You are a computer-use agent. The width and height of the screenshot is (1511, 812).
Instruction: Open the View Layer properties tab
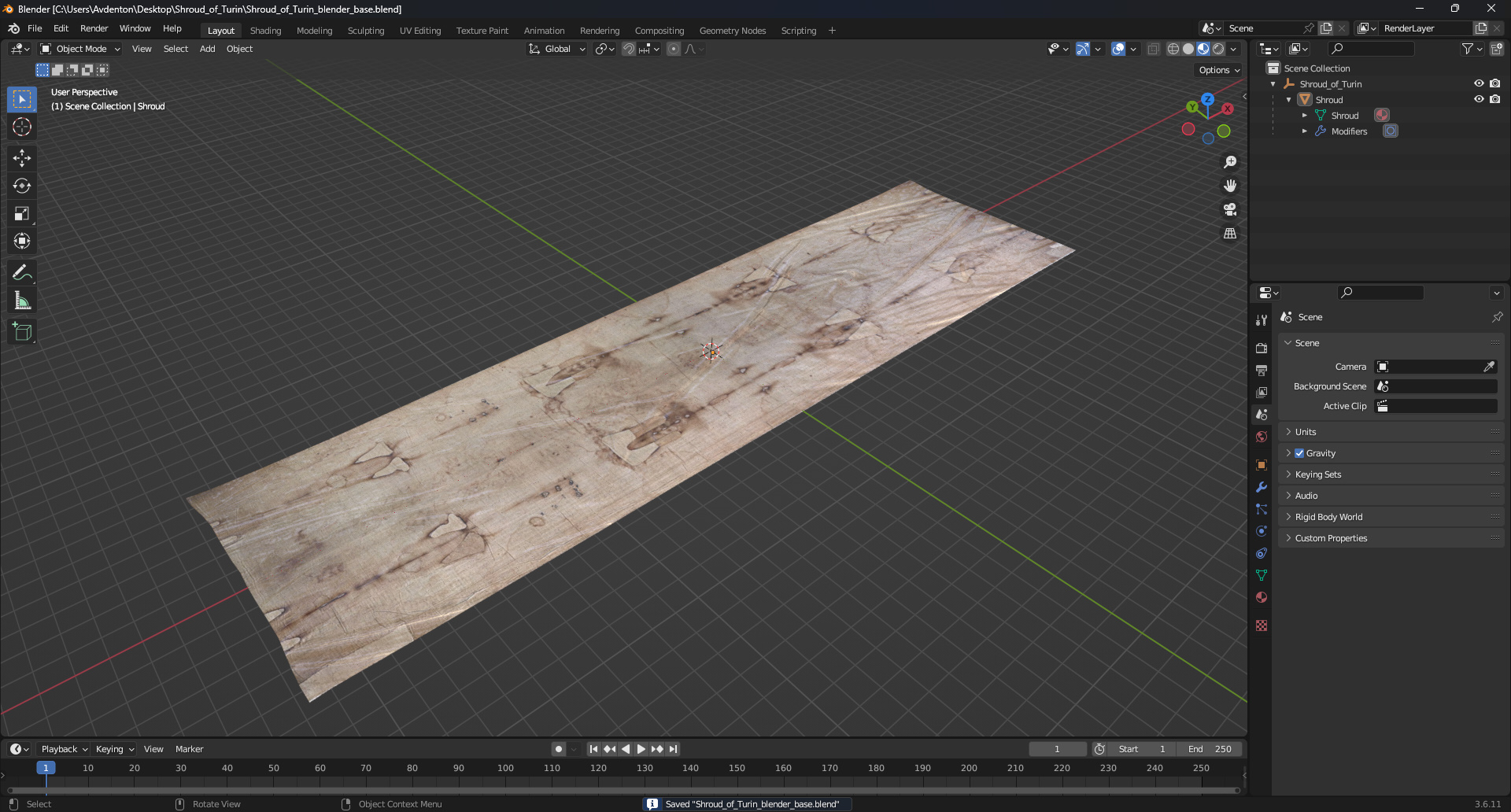[x=1262, y=392]
